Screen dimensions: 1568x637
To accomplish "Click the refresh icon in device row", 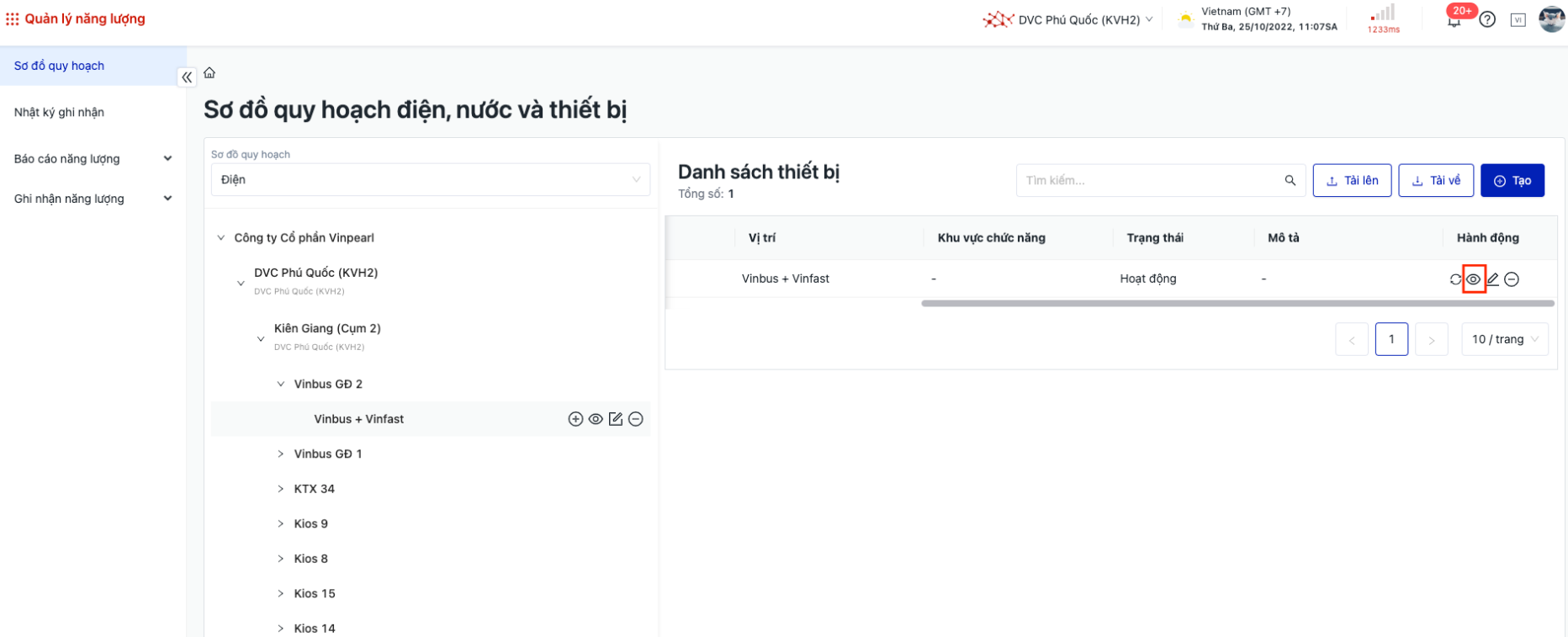I will pyautogui.click(x=1455, y=279).
